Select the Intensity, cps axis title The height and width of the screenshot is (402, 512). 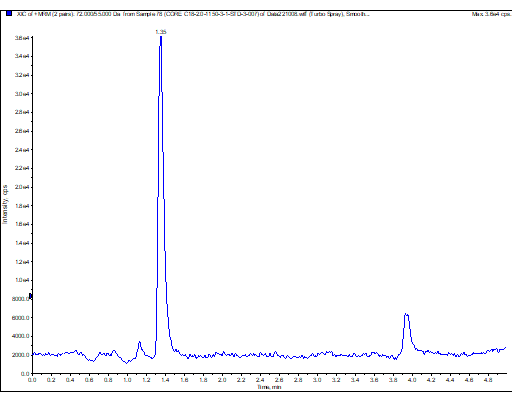5,204
